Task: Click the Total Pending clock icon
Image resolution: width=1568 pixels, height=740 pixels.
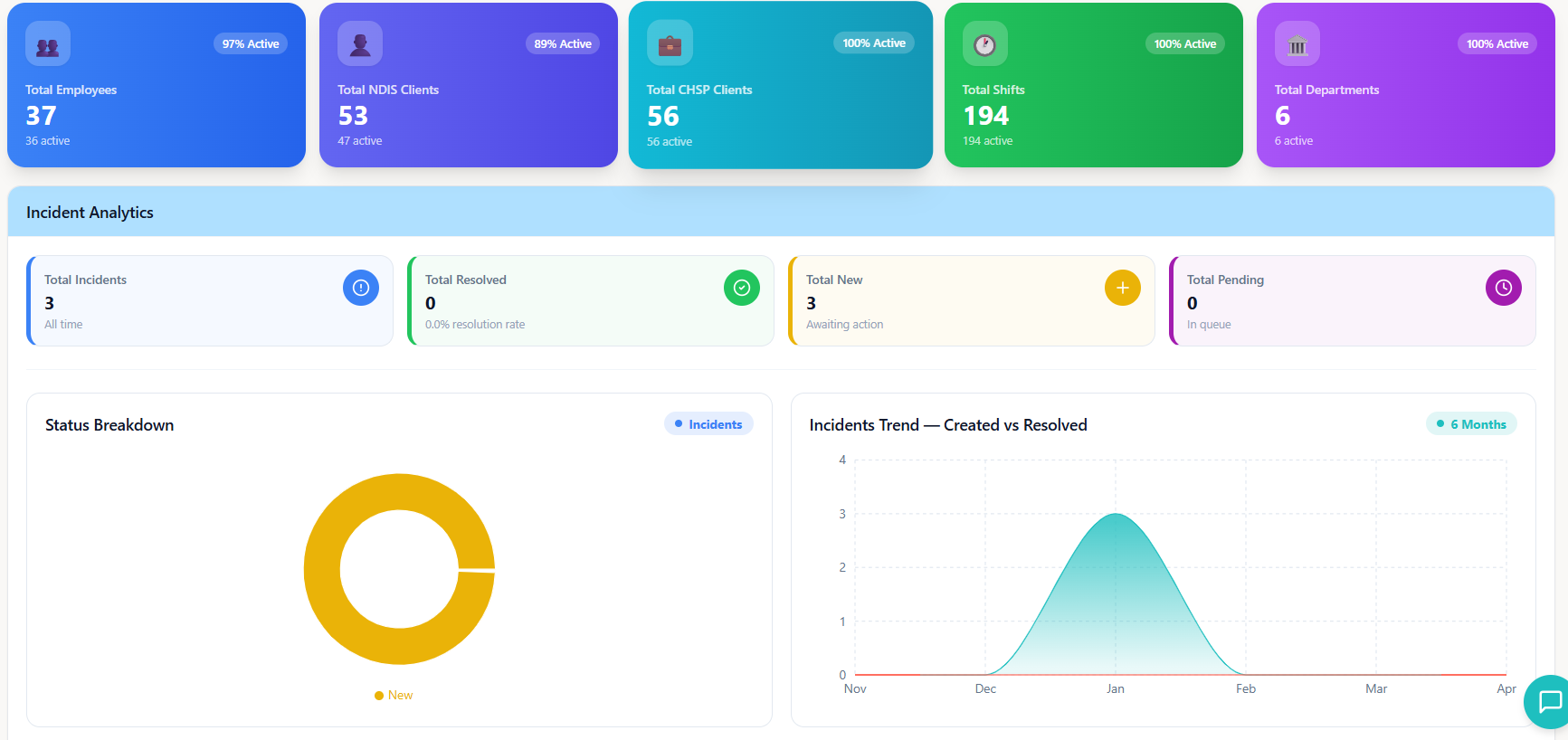Action: [x=1504, y=288]
